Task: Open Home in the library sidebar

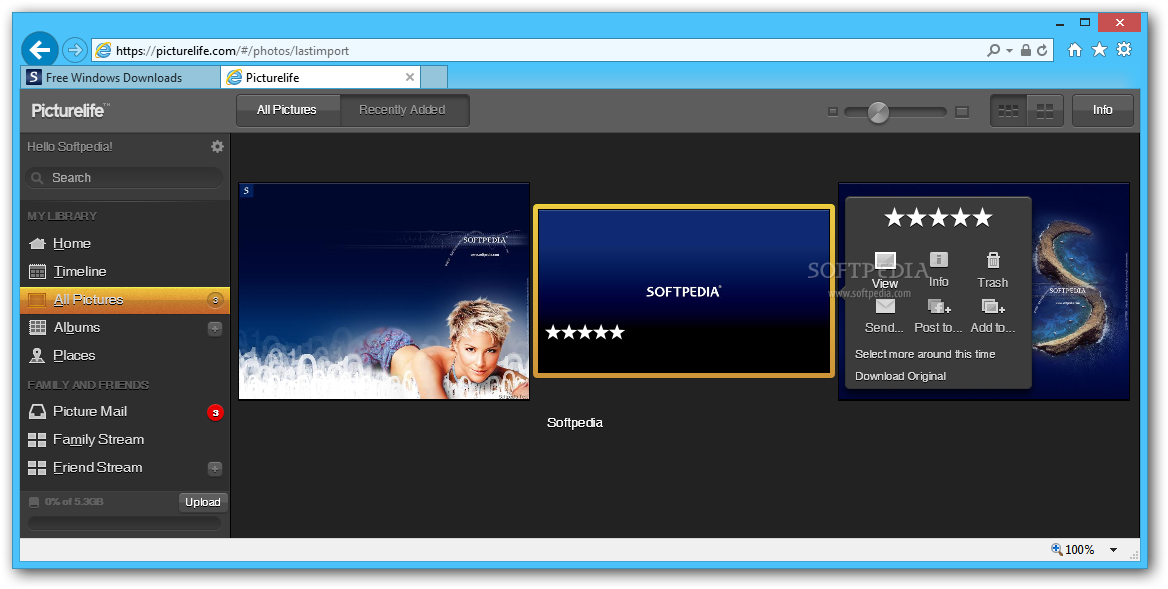Action: click(125, 243)
